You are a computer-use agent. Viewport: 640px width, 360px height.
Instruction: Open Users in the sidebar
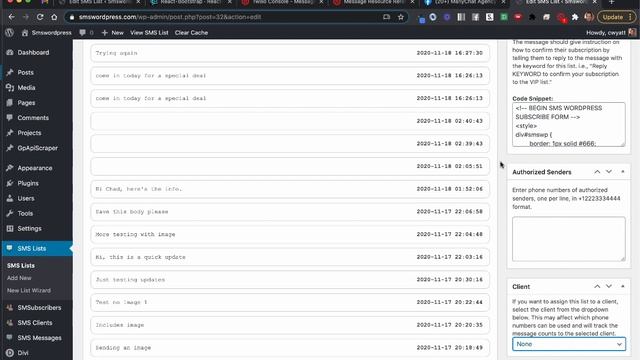26,198
